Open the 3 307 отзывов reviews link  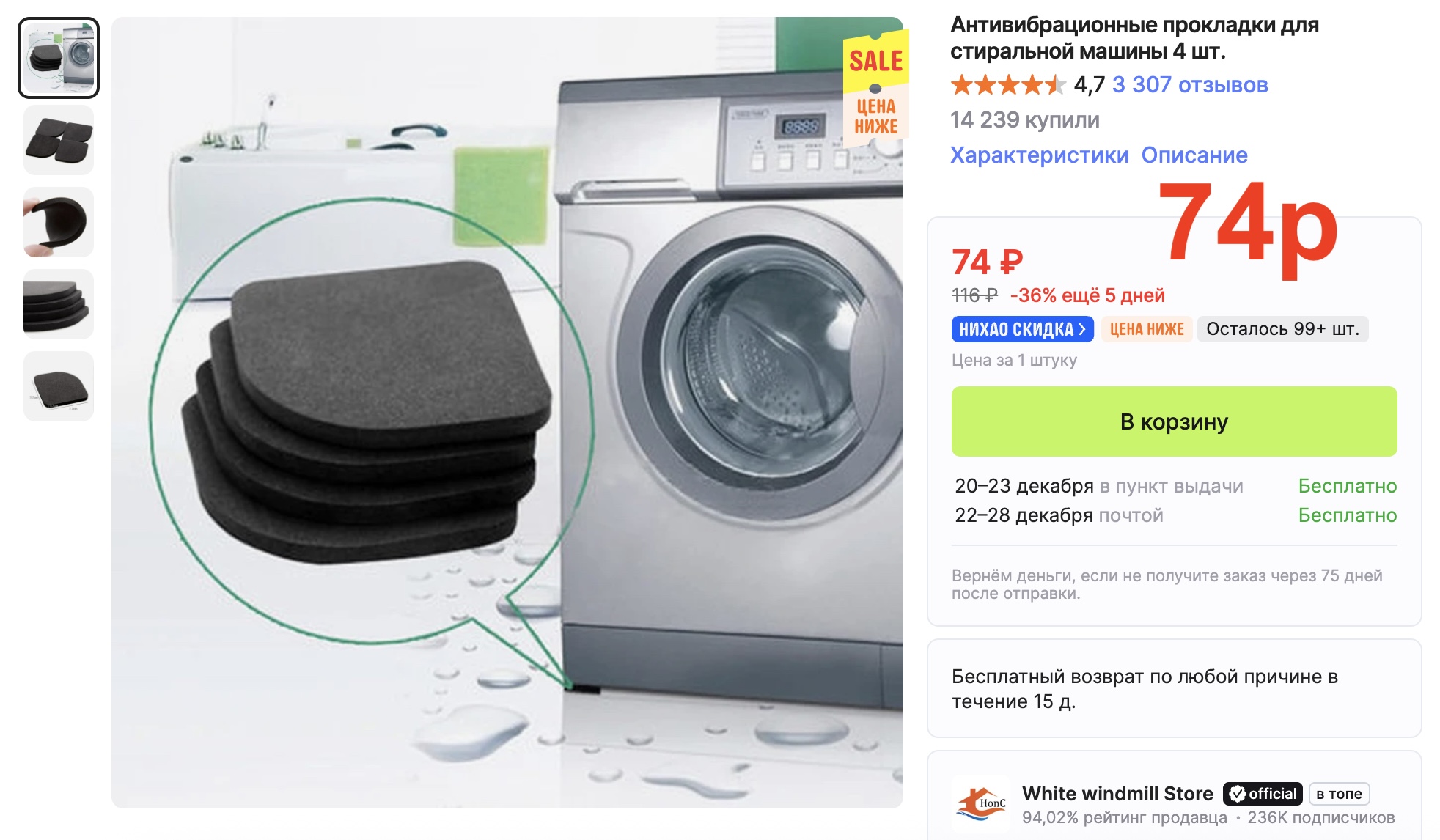[x=1190, y=85]
